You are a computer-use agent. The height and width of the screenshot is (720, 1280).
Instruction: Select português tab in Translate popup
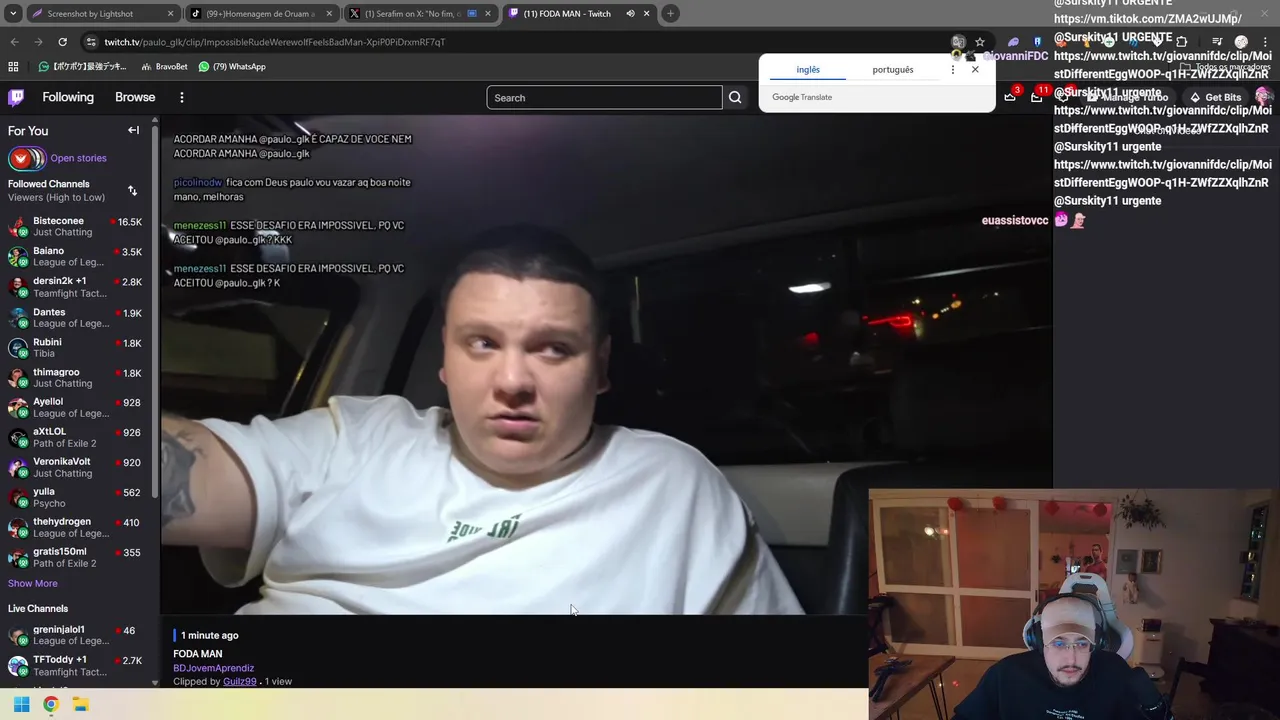click(x=893, y=69)
